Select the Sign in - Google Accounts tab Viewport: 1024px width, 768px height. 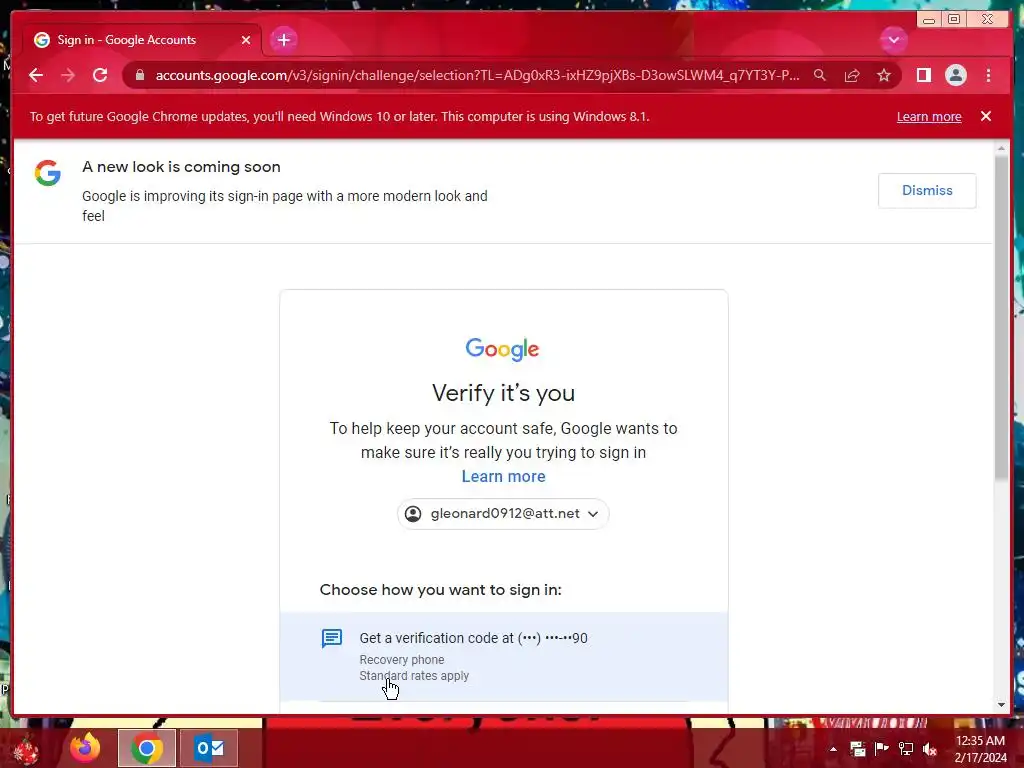coord(142,40)
